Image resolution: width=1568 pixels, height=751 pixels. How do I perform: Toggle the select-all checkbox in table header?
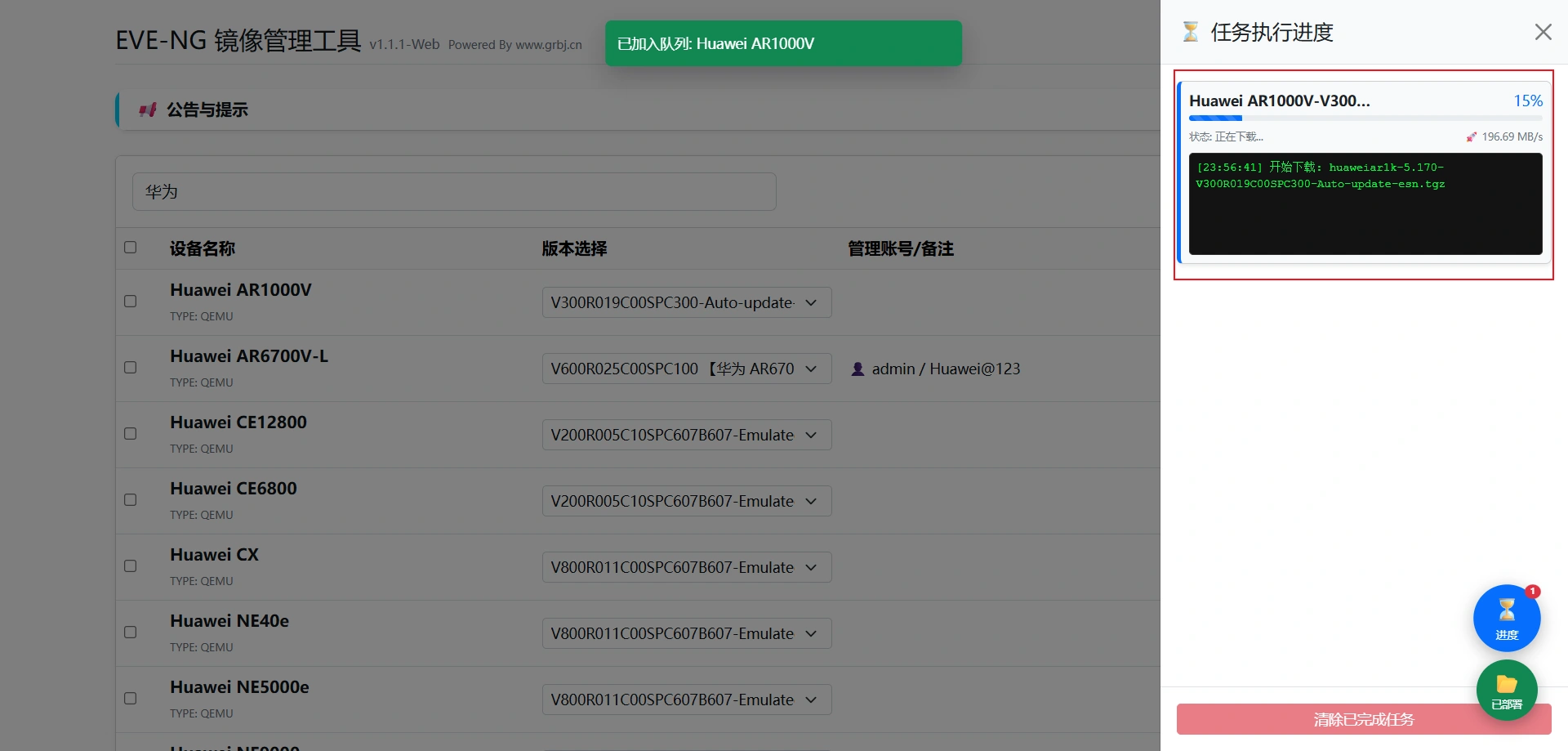pos(130,247)
